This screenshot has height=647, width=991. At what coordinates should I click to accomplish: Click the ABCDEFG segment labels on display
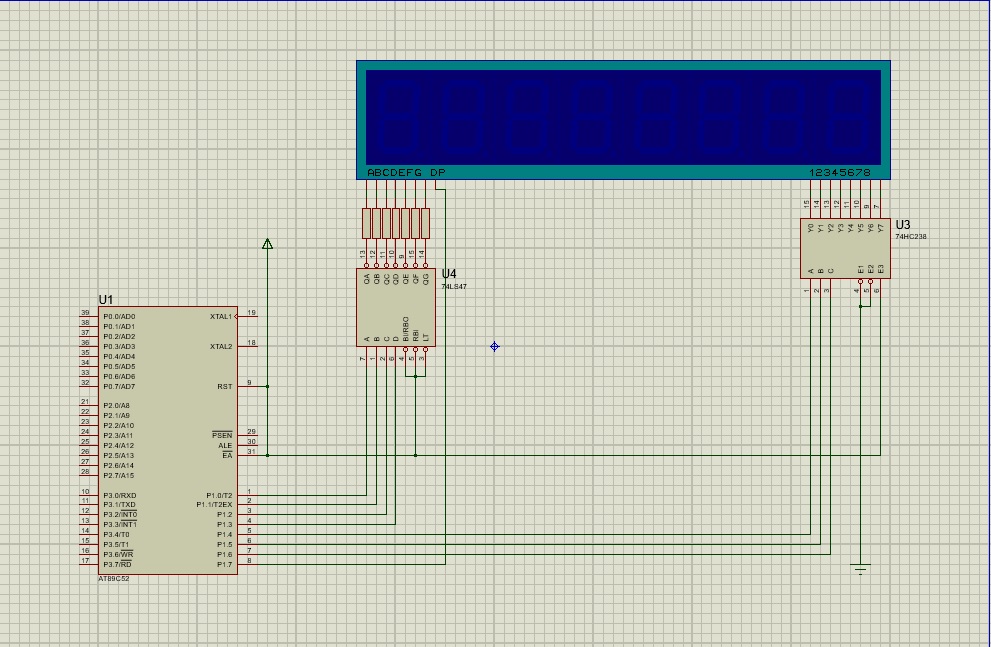click(394, 172)
